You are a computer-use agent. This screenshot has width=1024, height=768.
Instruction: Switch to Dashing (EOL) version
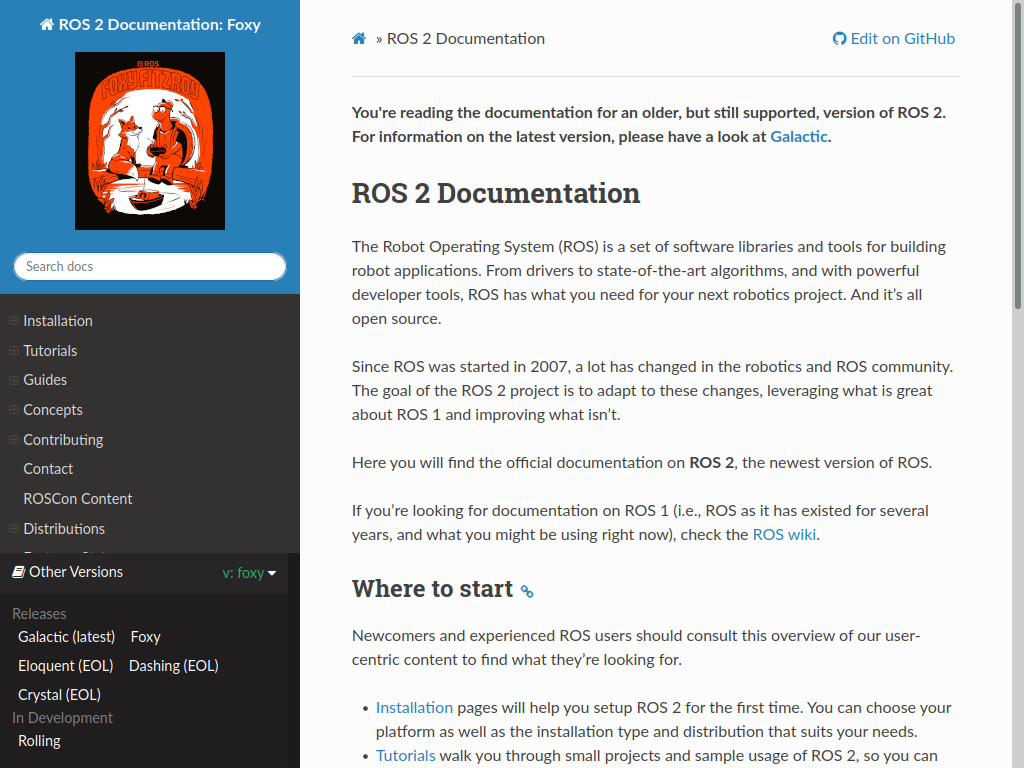point(174,666)
